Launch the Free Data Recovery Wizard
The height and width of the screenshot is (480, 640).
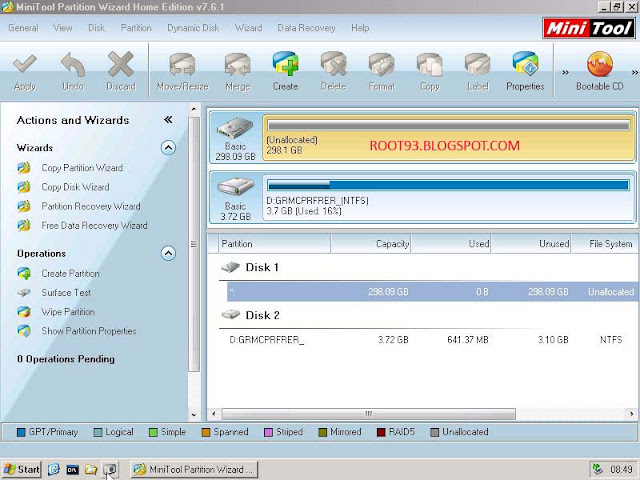94,225
